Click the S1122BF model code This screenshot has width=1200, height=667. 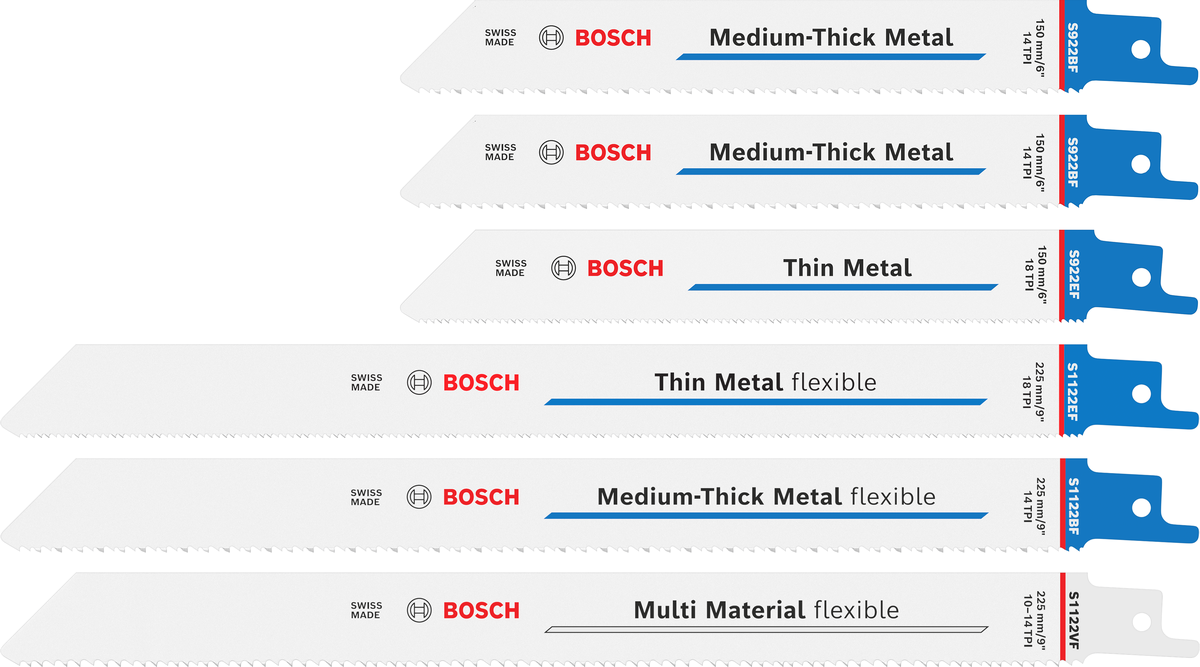(1073, 503)
